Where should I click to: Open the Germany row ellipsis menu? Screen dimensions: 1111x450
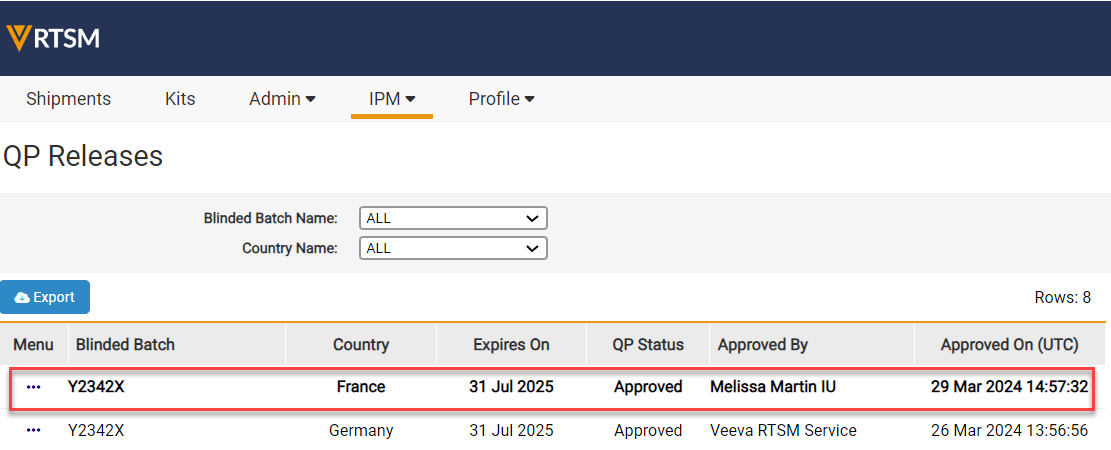pos(34,430)
